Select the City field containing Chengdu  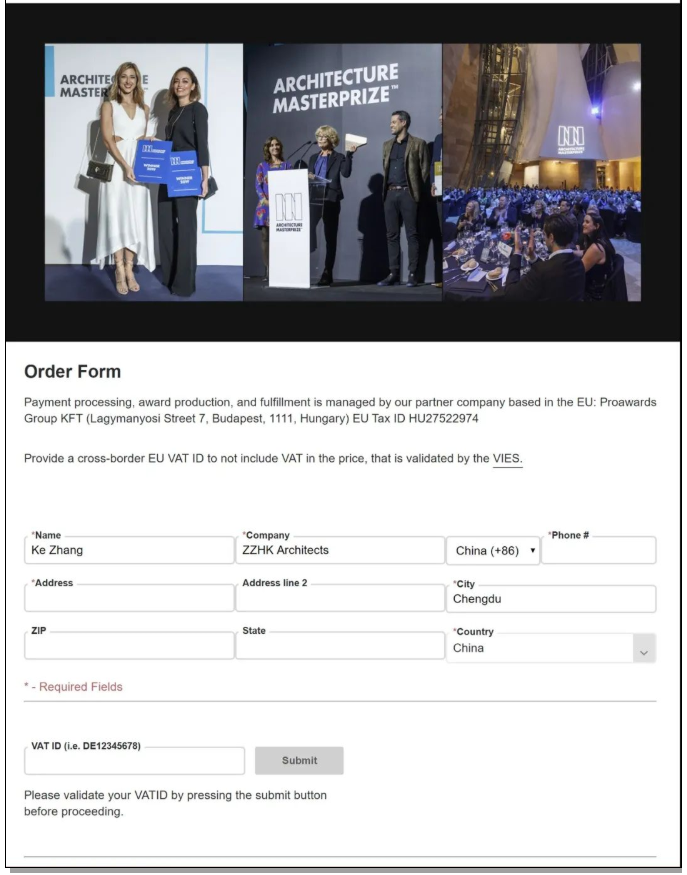(551, 599)
